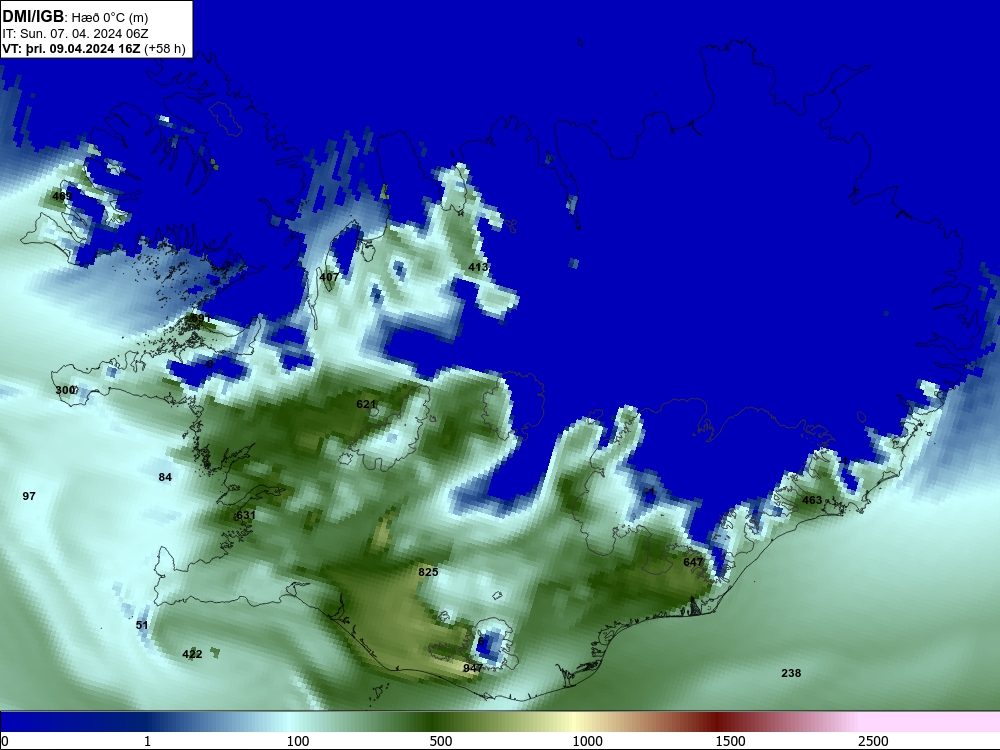Click the 97 height value over sea
This screenshot has height=750, width=1000.
coord(29,496)
